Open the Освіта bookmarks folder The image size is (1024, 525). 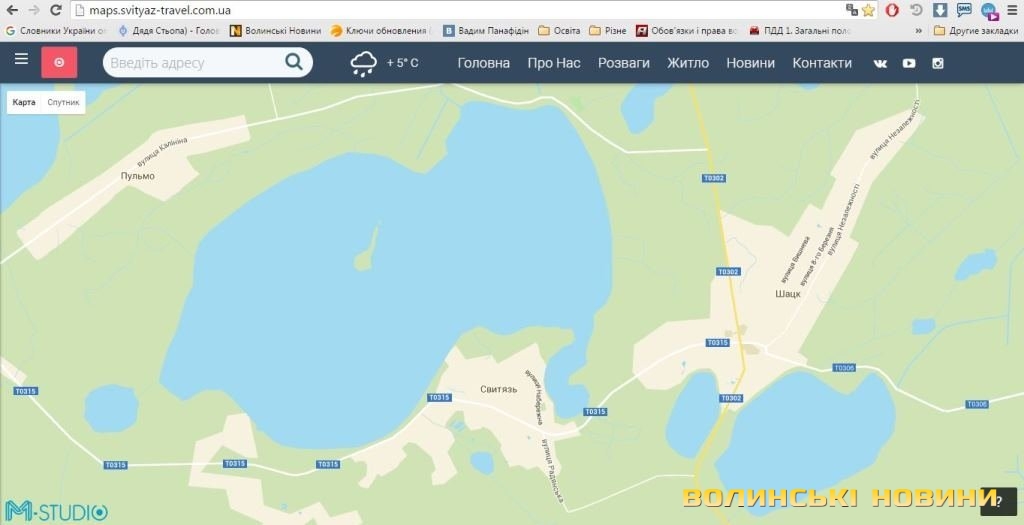tap(559, 31)
